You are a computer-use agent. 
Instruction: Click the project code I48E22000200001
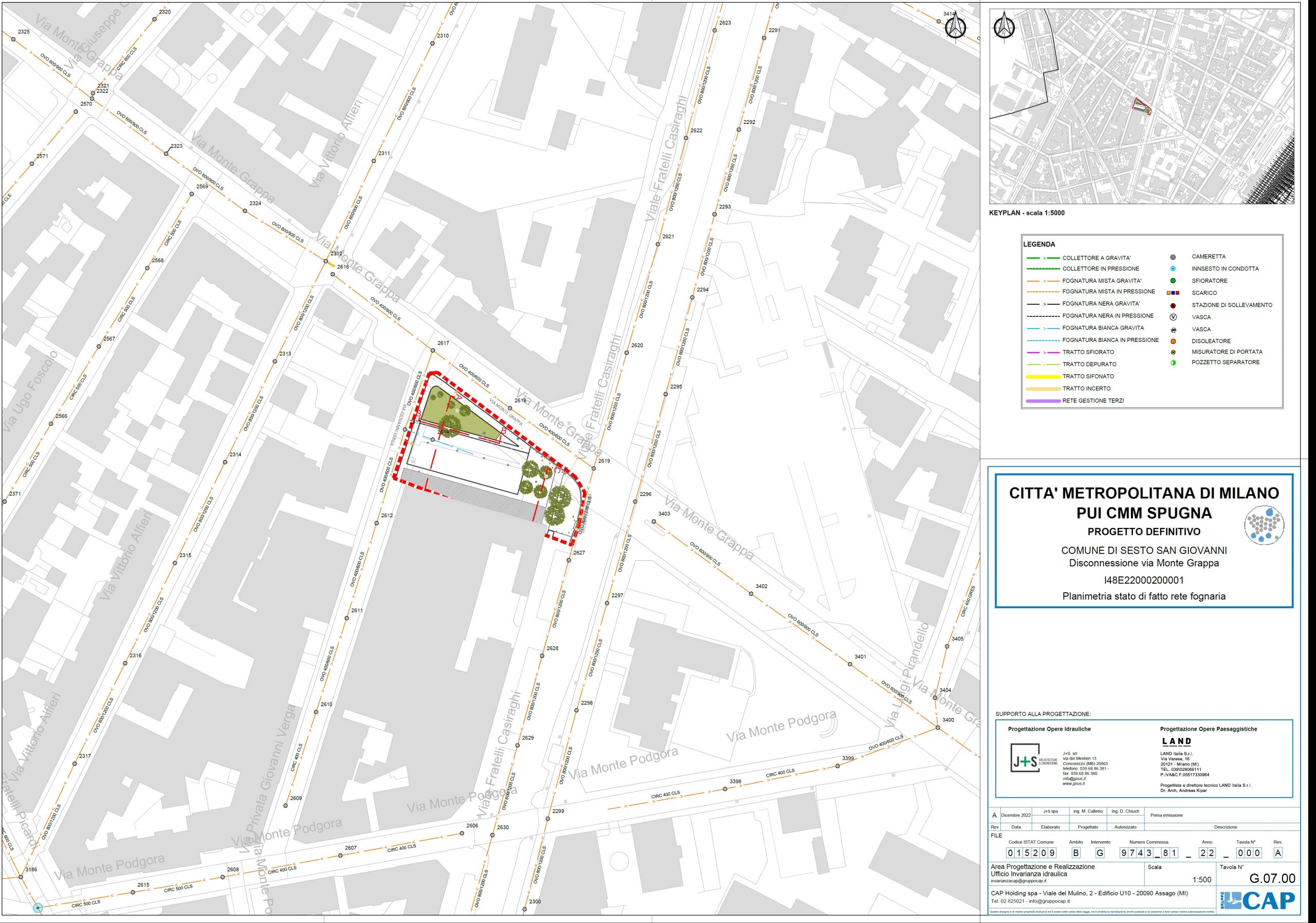coord(1144,580)
